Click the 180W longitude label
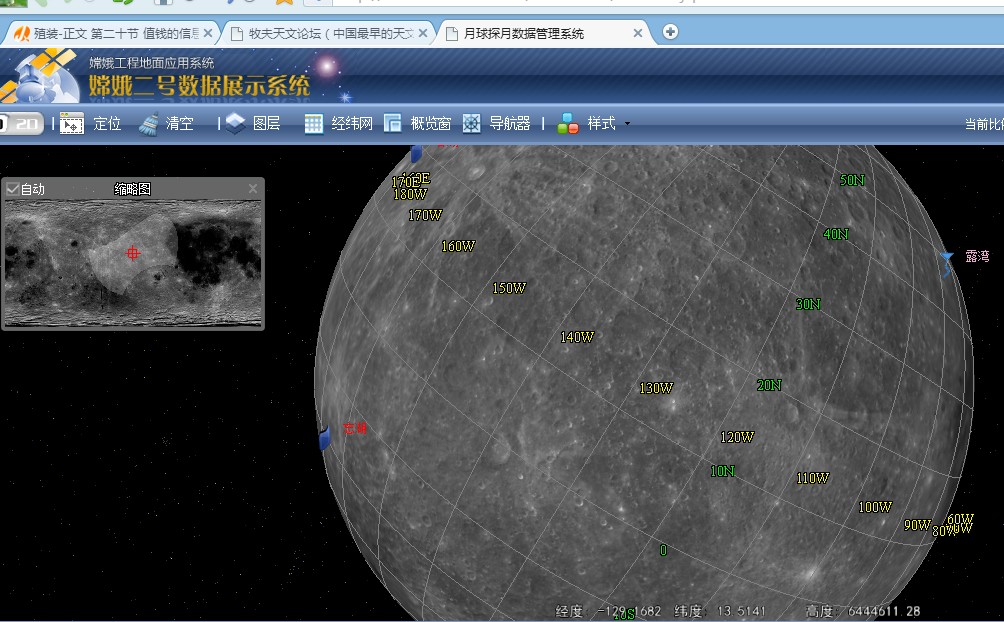 (x=410, y=194)
